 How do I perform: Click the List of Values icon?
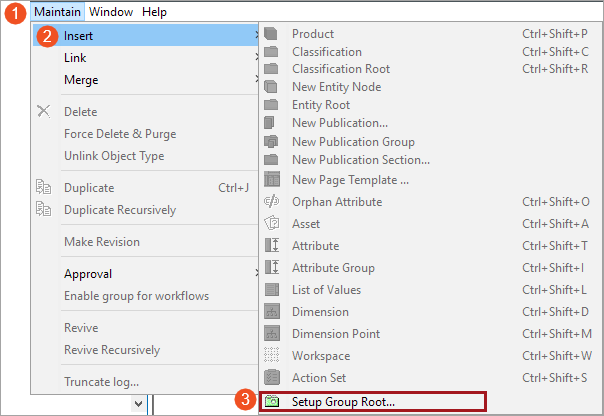pyautogui.click(x=272, y=289)
